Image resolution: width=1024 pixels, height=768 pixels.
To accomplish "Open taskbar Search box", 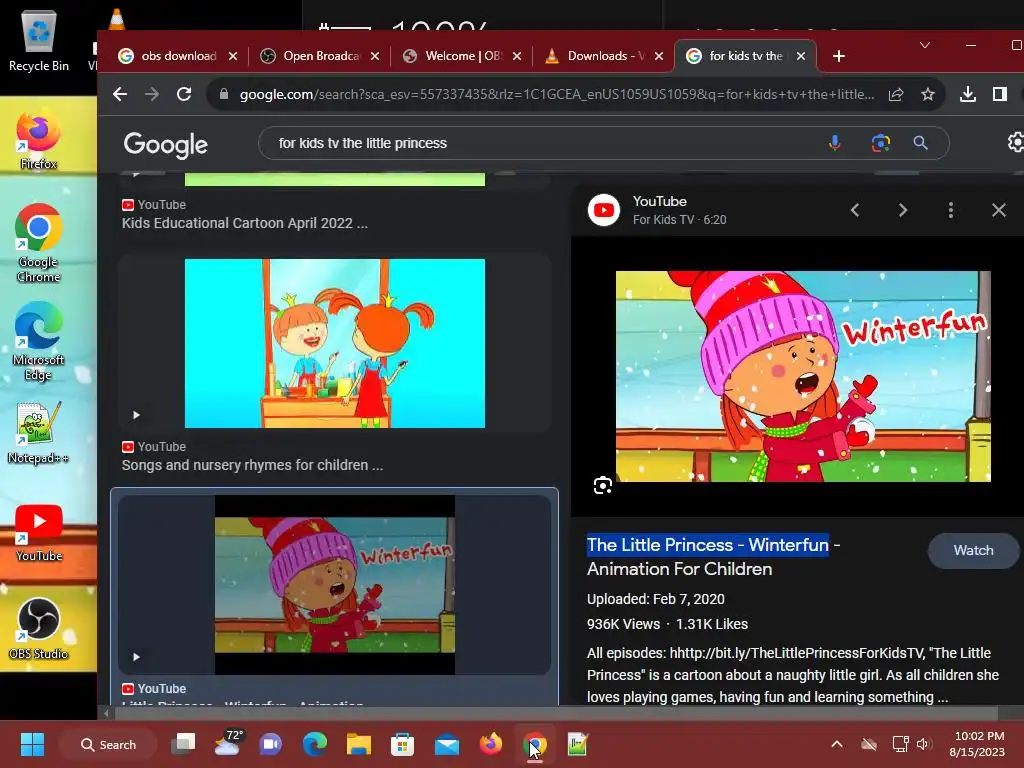I will click(108, 744).
